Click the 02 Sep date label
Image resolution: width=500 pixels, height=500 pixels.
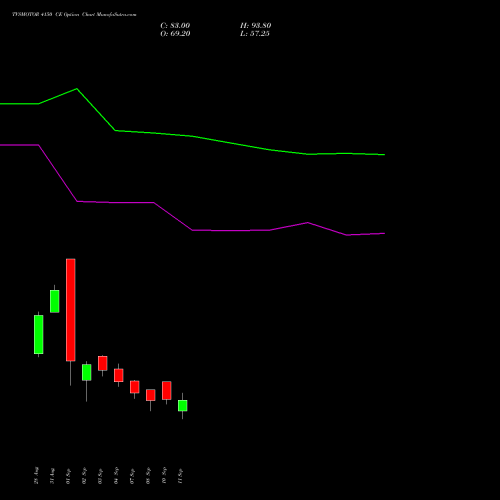coord(84,475)
